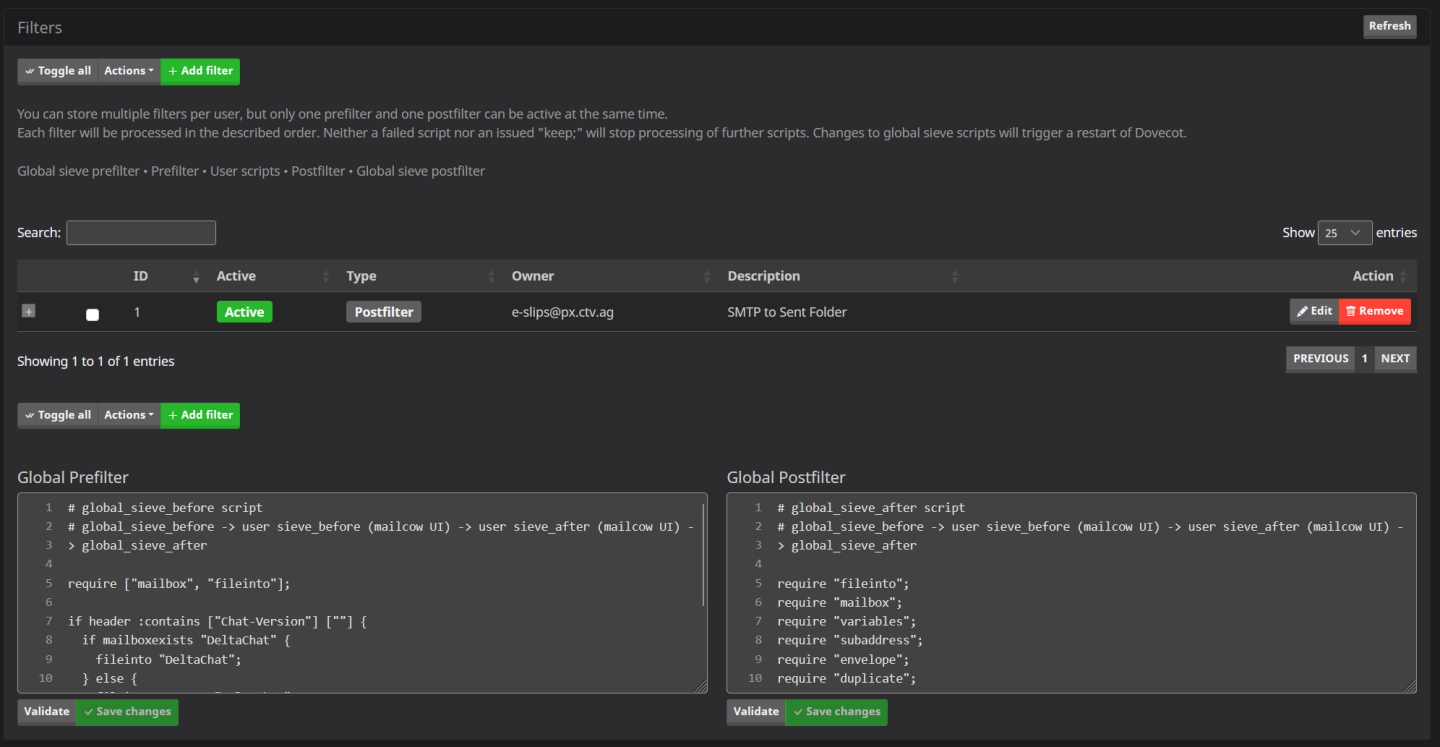Sort by the Active column header
Screen dimensions: 1440x747
point(237,276)
